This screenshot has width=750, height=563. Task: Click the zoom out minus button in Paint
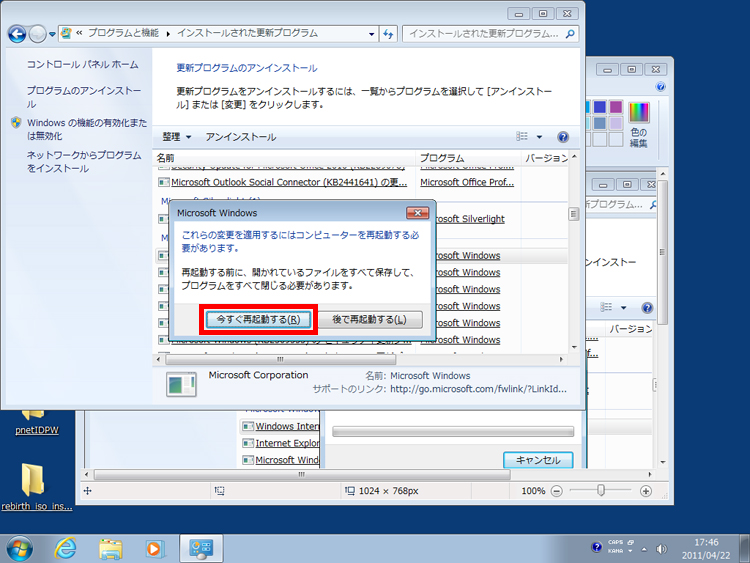556,491
